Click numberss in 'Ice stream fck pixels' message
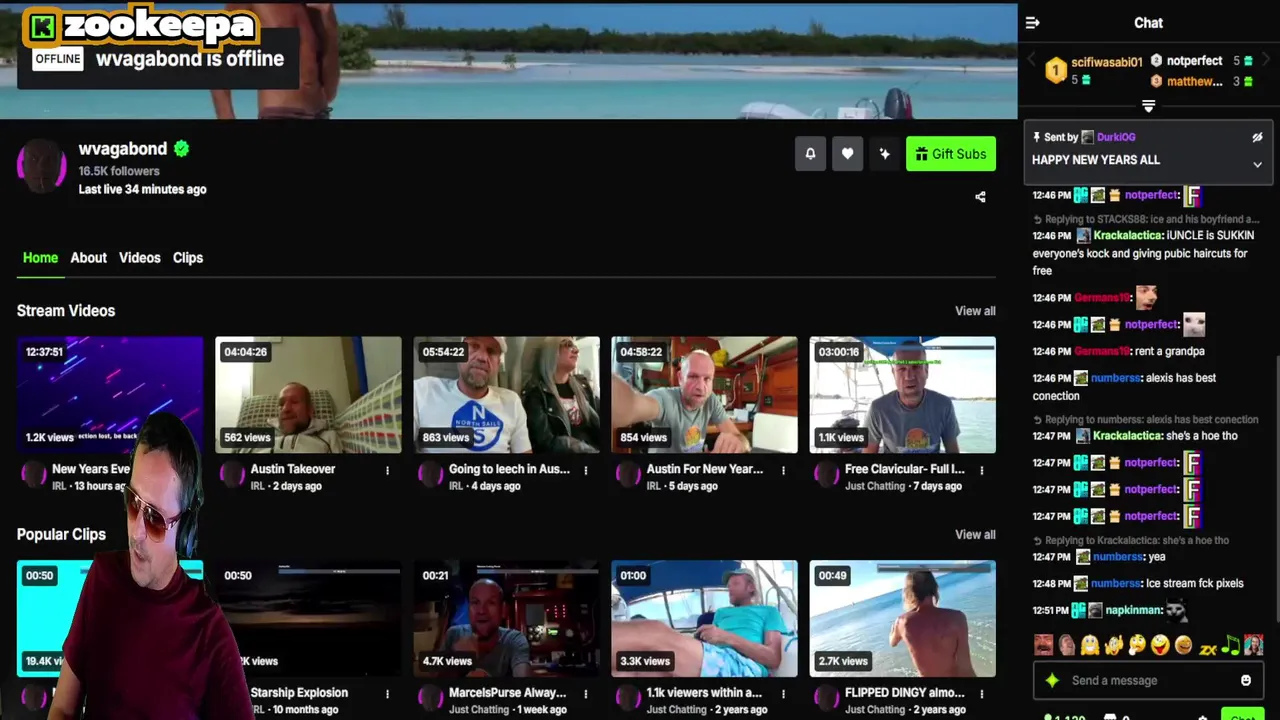 1115,583
